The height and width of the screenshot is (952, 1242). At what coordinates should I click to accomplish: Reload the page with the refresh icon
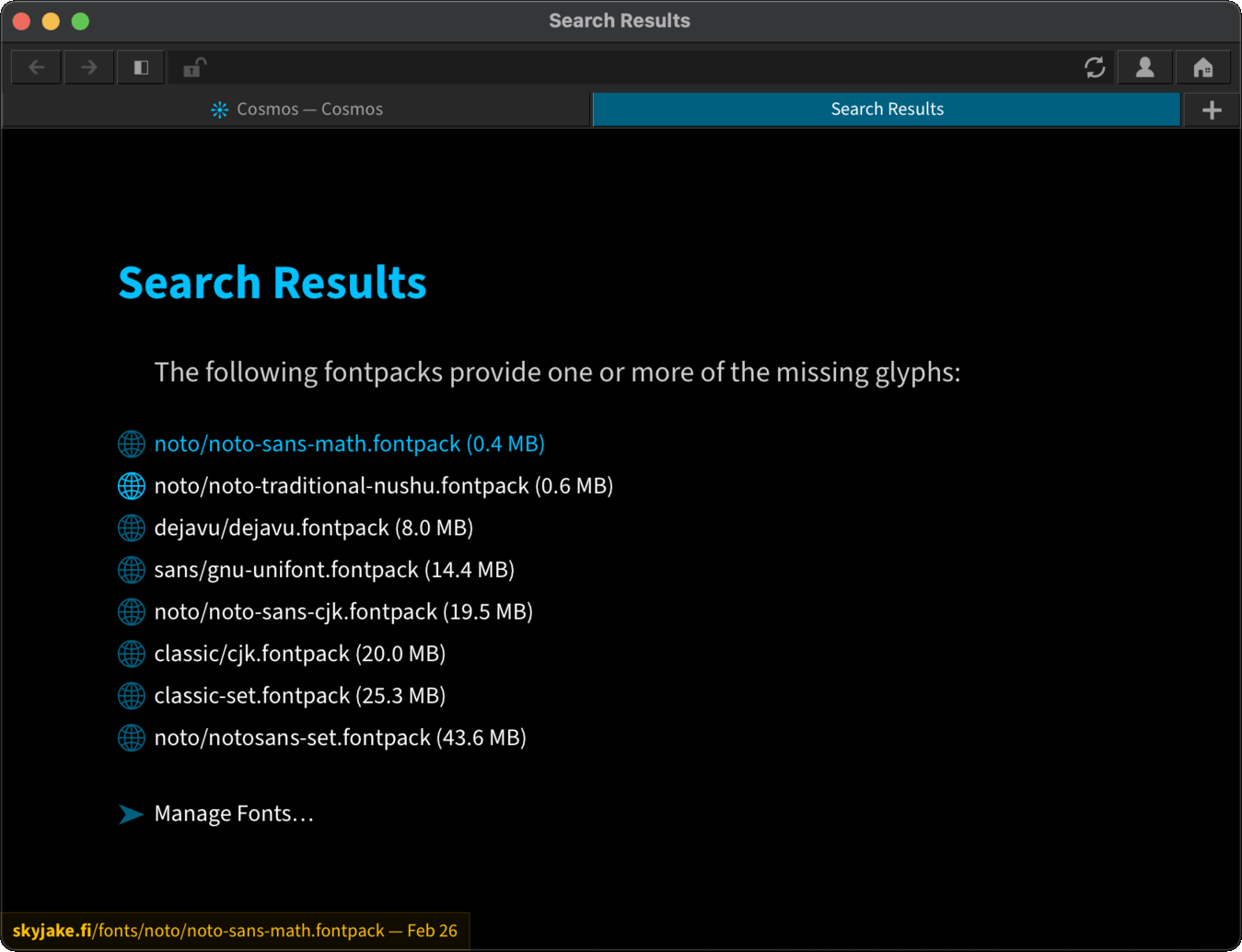(x=1095, y=67)
